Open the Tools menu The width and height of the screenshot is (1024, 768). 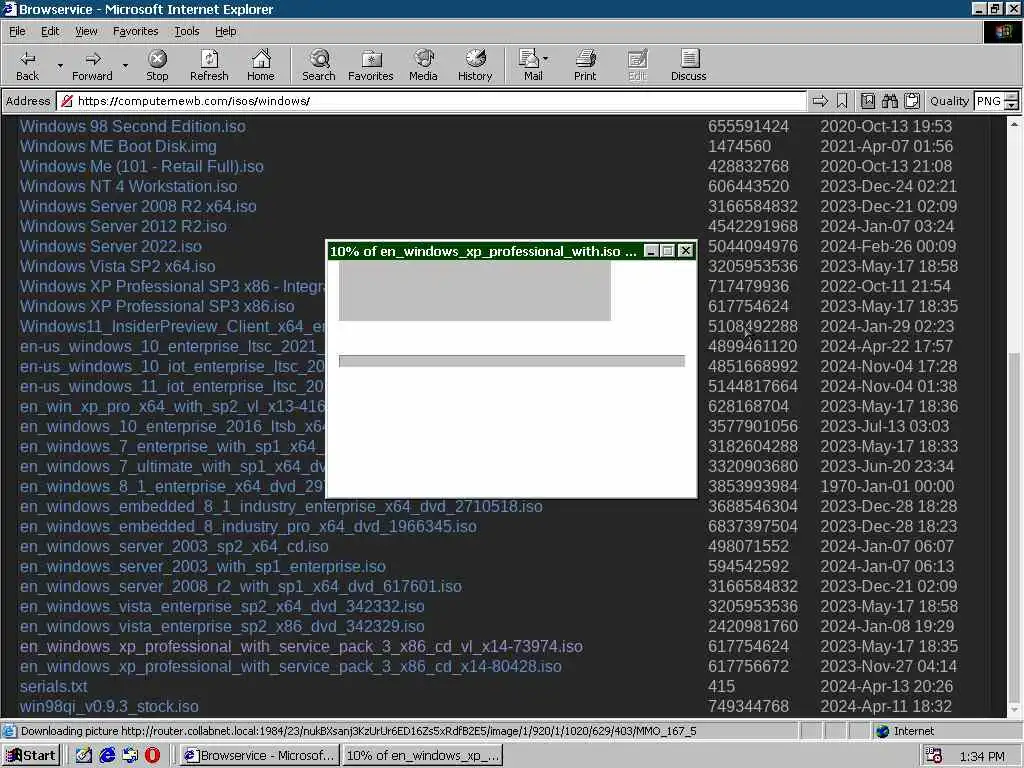(186, 31)
